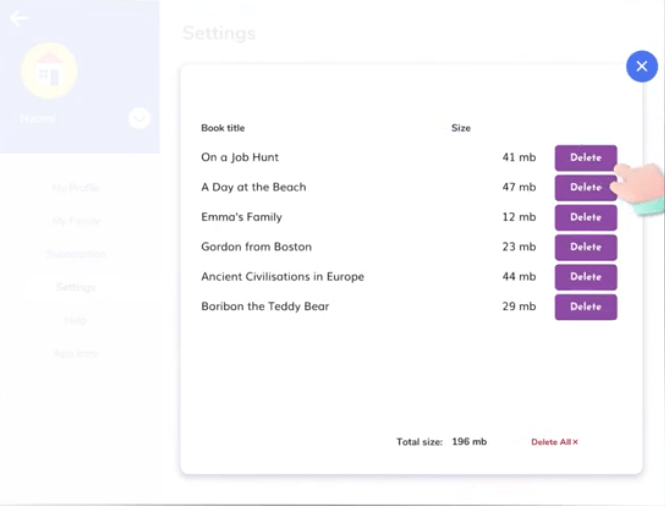Click the Book title column header
The image size is (665, 506).
(x=223, y=128)
